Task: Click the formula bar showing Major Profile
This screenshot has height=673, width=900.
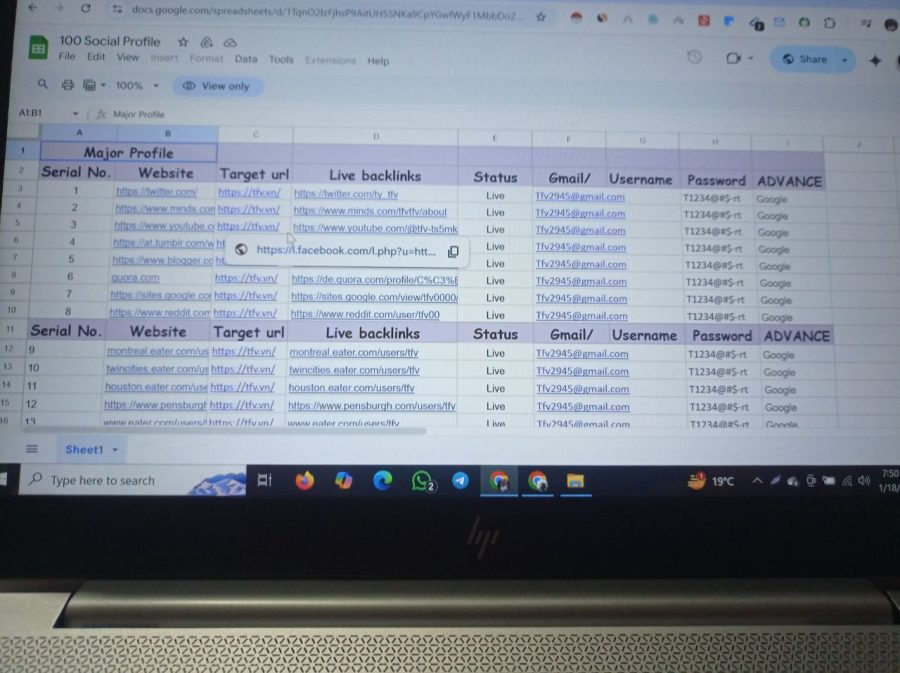Action: [x=138, y=114]
